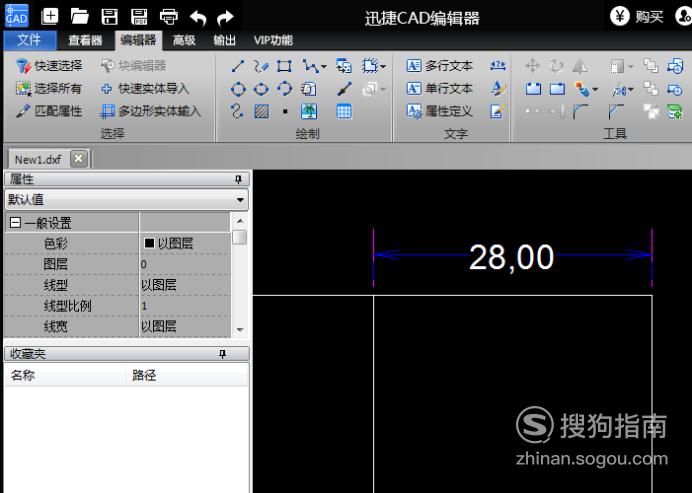The width and height of the screenshot is (692, 493).
Task: Click the properties scrollbar down arrow
Action: tap(240, 330)
